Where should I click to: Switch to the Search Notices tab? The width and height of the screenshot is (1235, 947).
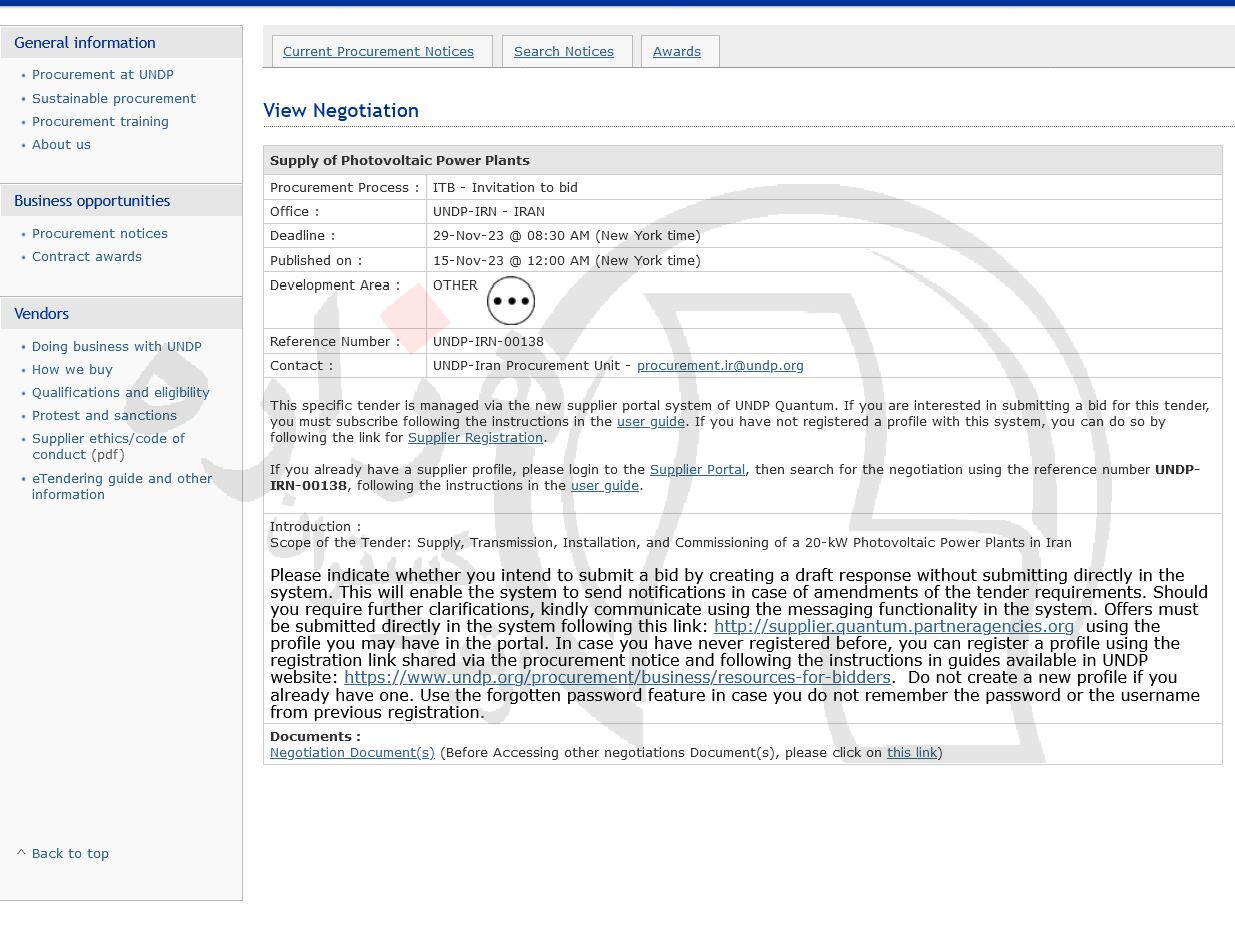tap(564, 52)
